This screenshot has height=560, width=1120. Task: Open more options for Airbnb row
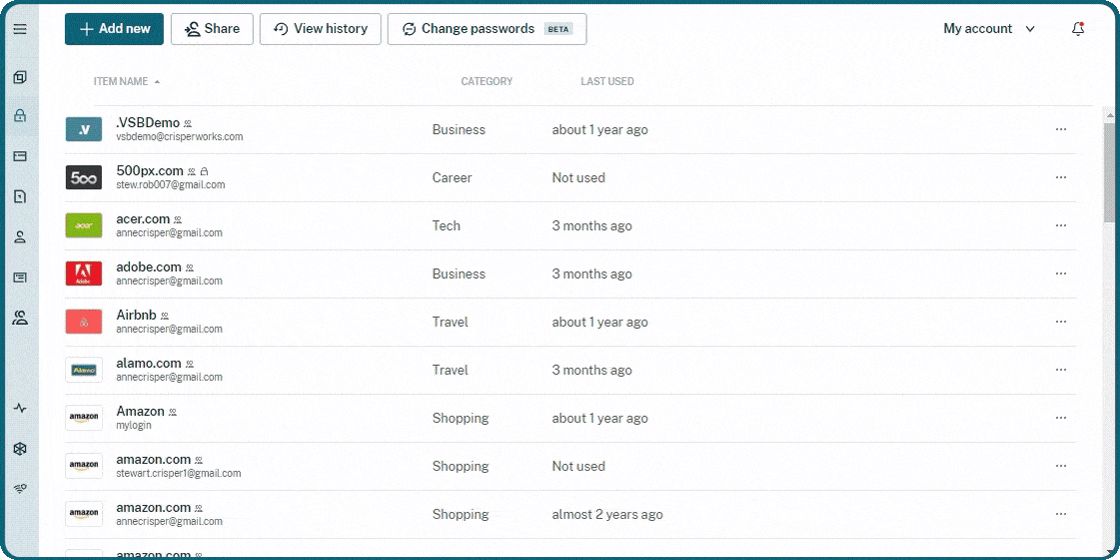(x=1061, y=322)
